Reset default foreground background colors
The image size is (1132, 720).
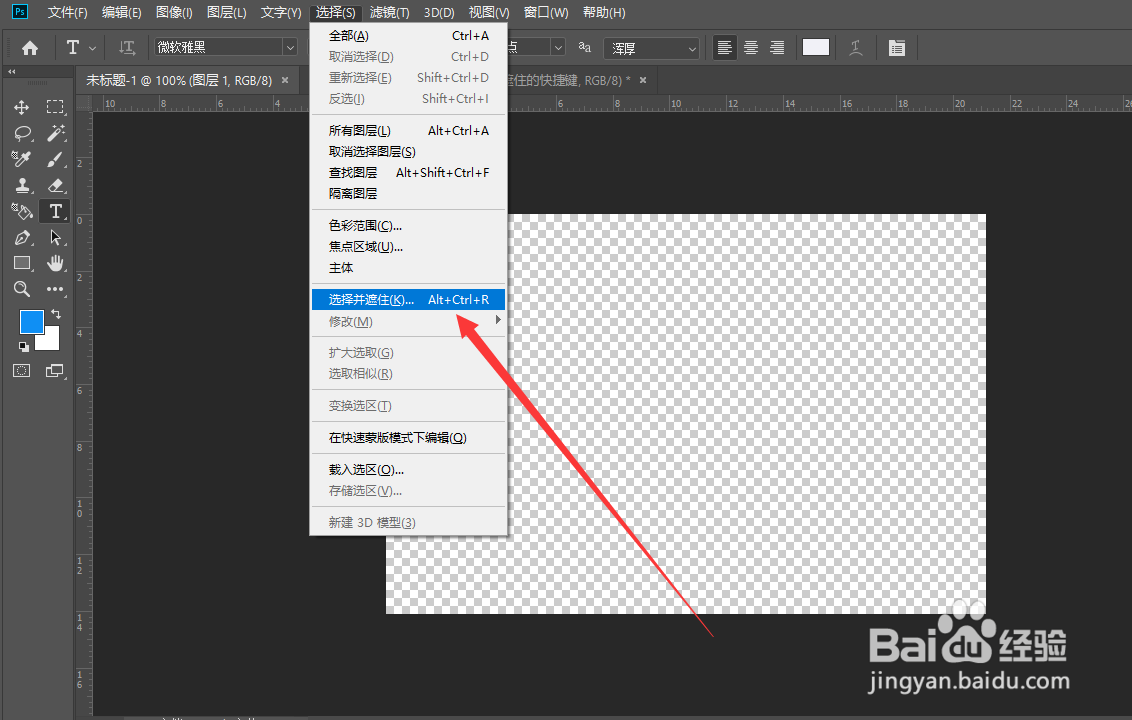24,347
